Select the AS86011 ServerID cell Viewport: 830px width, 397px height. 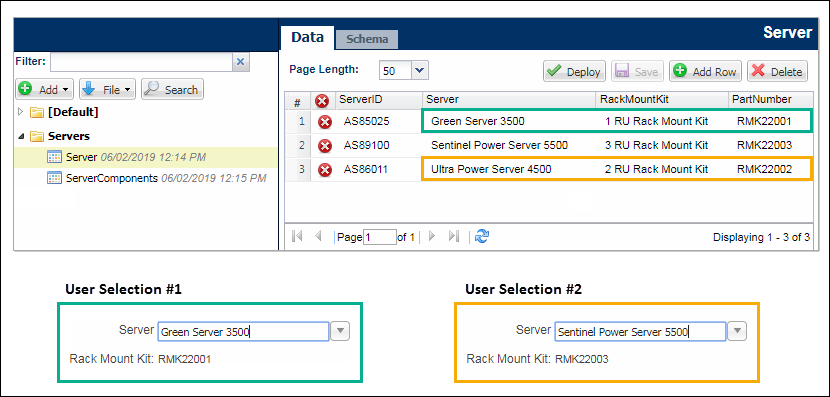366,169
